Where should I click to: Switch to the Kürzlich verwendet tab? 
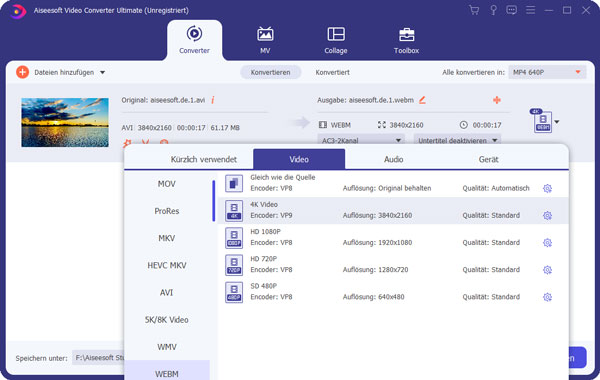pos(204,159)
